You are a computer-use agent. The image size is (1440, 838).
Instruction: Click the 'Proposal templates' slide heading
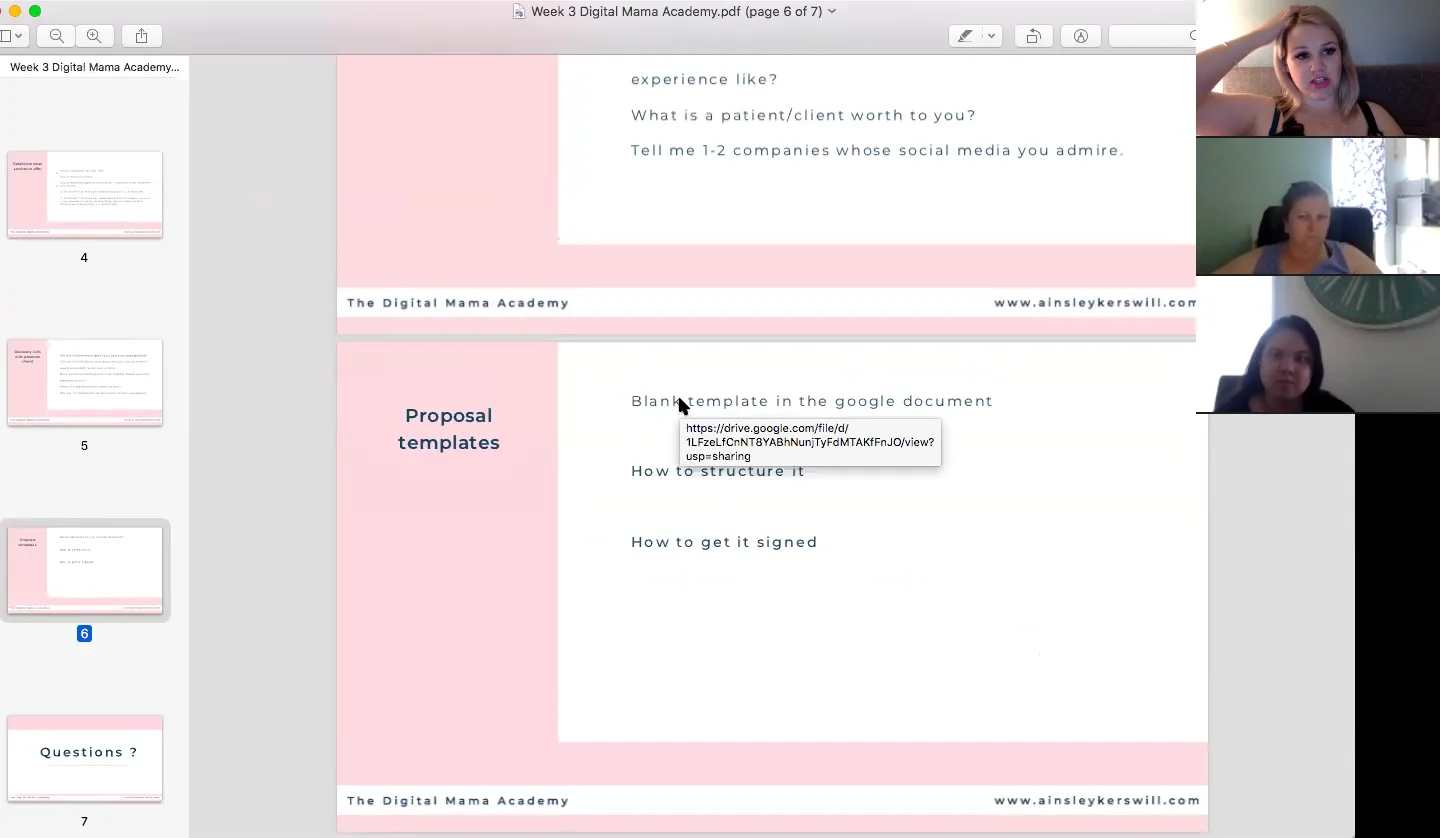(x=449, y=429)
